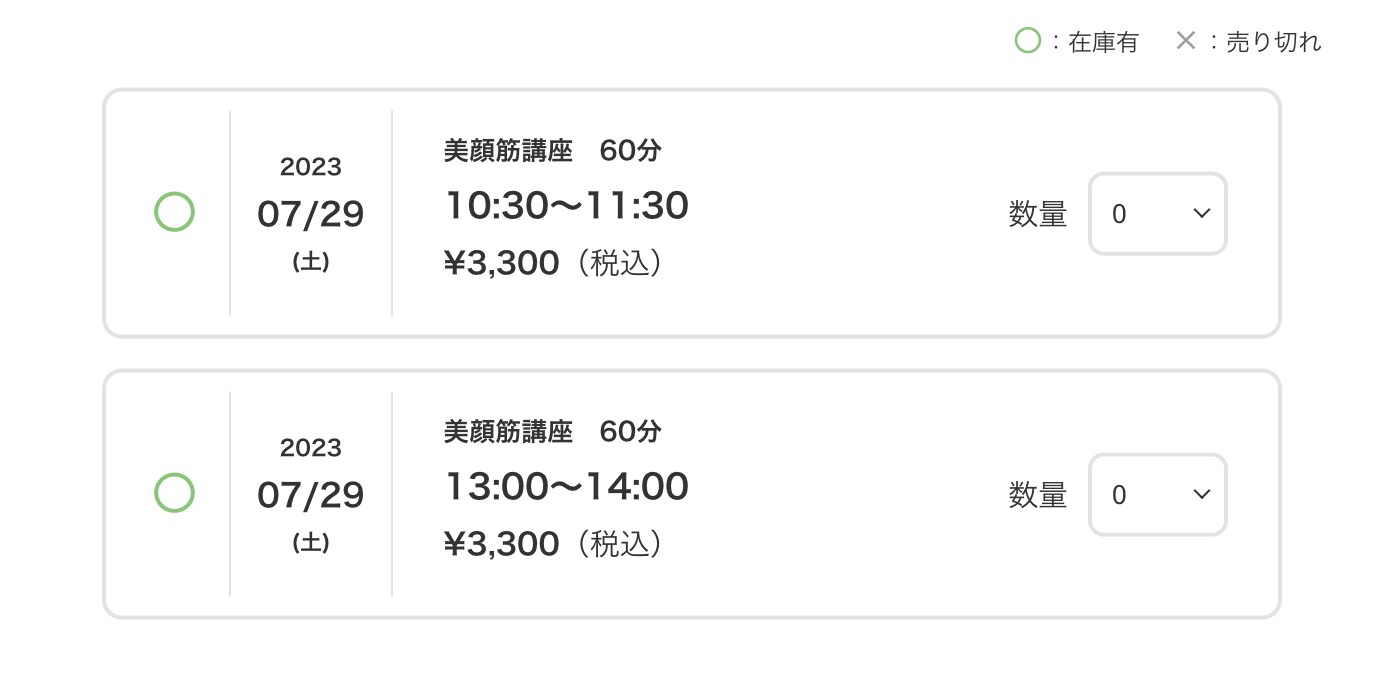This screenshot has width=1384, height=682.
Task: Click the (土) weekday in the 13:00 session card
Action: pyautogui.click(x=311, y=543)
